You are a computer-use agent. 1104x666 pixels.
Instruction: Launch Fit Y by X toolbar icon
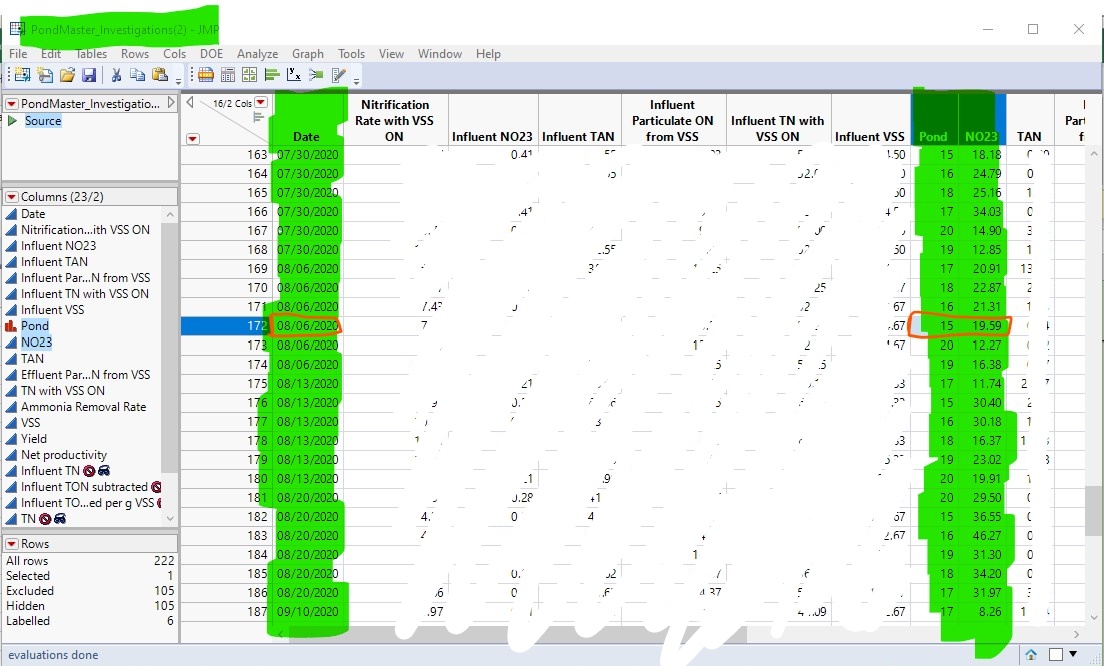click(x=294, y=75)
